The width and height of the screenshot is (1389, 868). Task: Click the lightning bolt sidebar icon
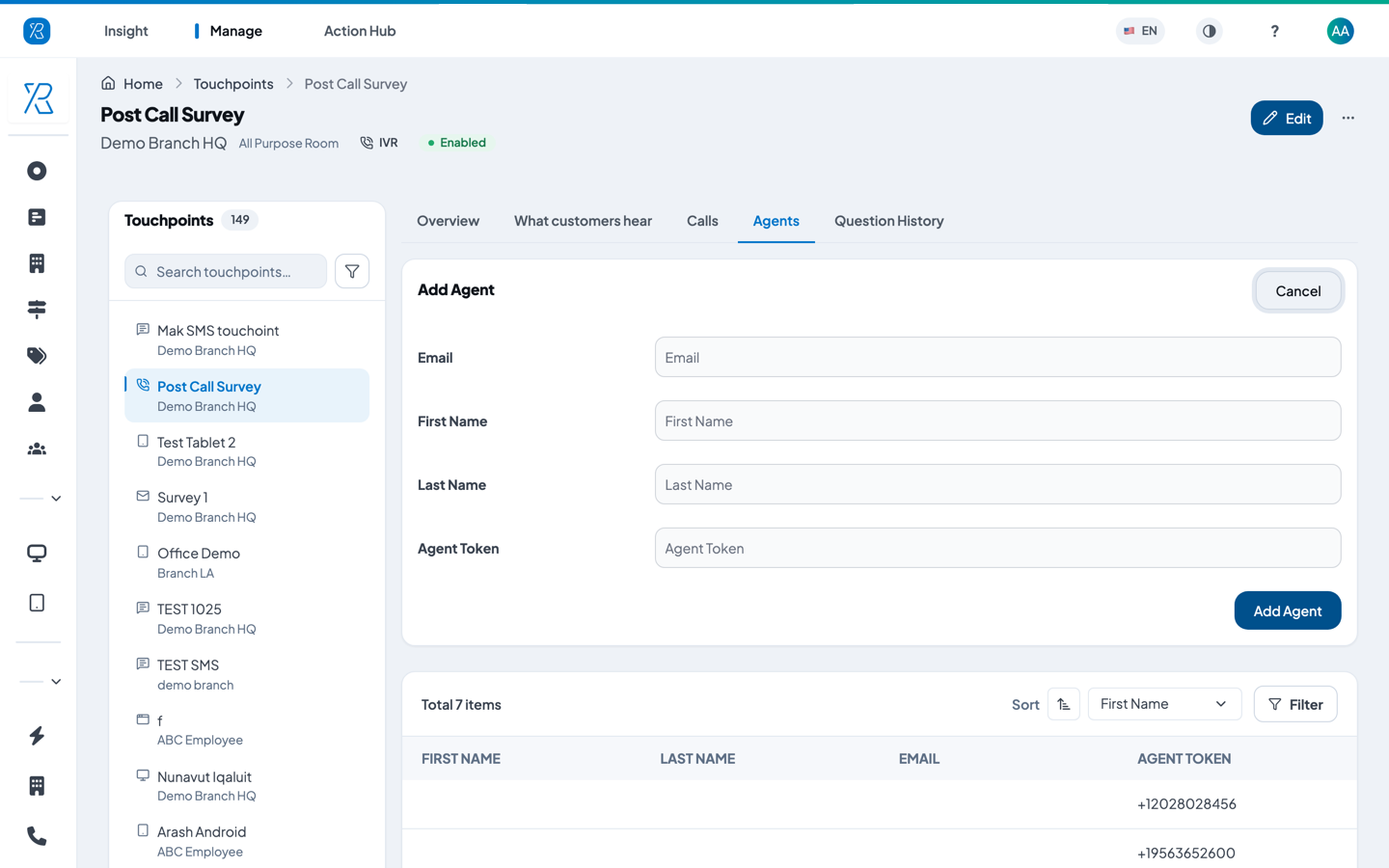click(x=37, y=736)
